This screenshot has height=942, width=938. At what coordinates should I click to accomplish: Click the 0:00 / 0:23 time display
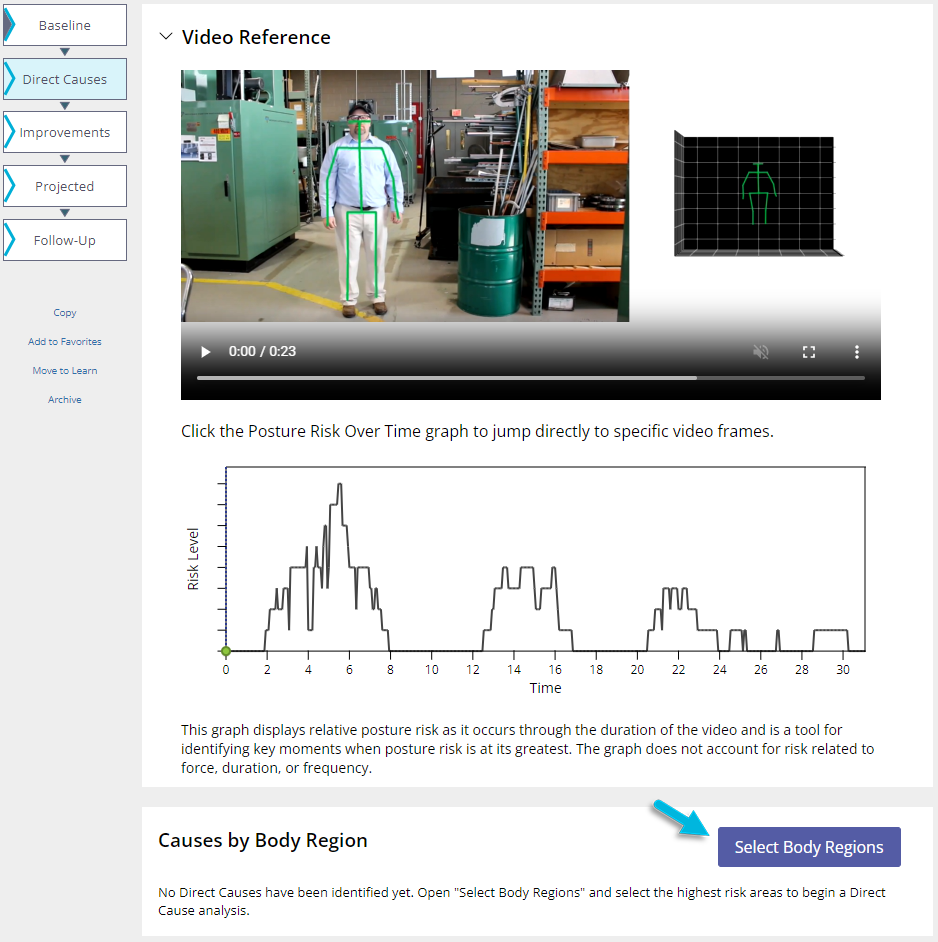(262, 351)
